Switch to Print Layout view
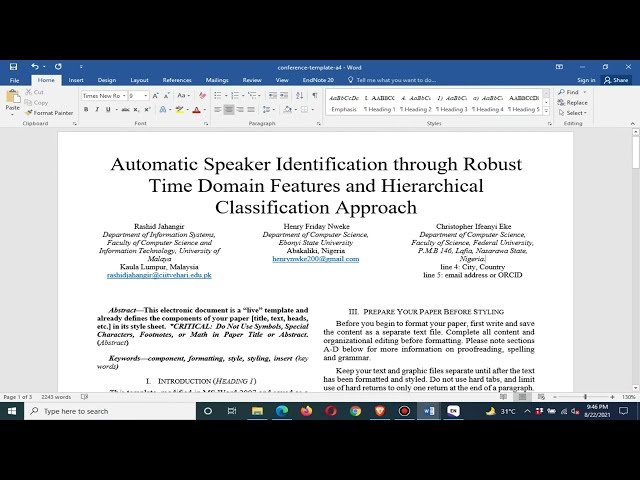The image size is (640, 480). (x=522, y=397)
